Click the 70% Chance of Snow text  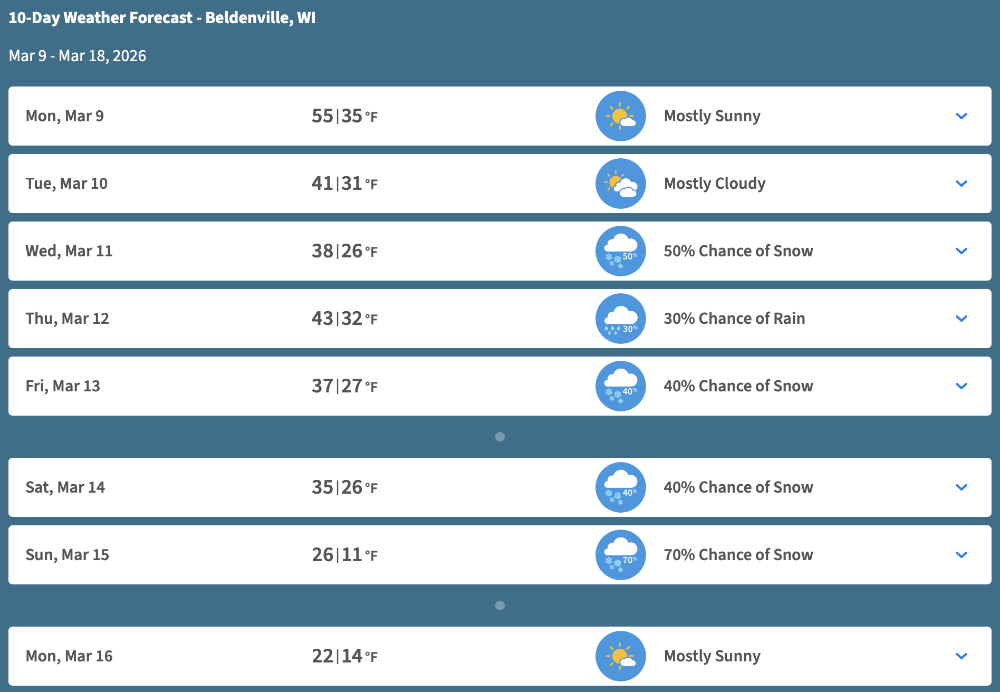tap(738, 555)
